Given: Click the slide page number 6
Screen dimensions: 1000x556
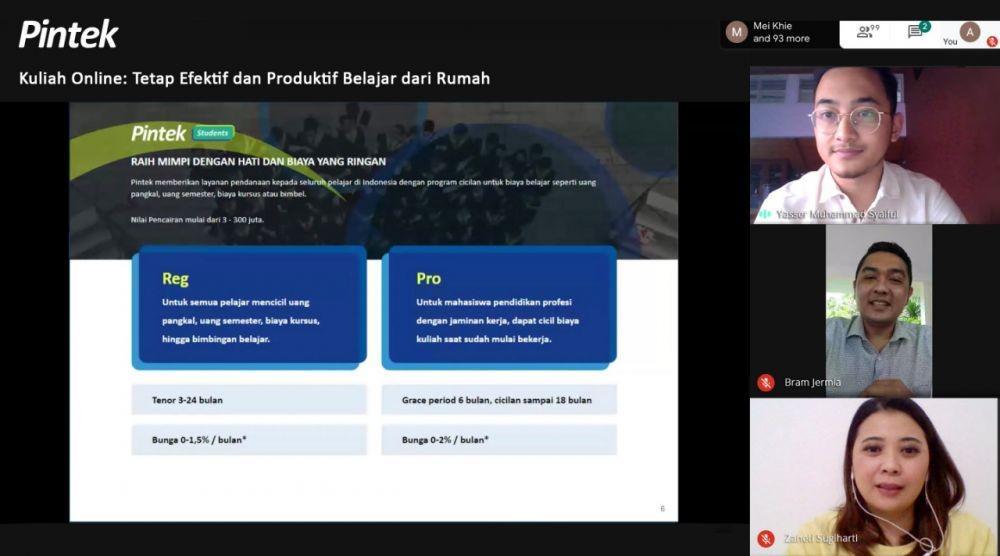Looking at the screenshot, I should 663,508.
